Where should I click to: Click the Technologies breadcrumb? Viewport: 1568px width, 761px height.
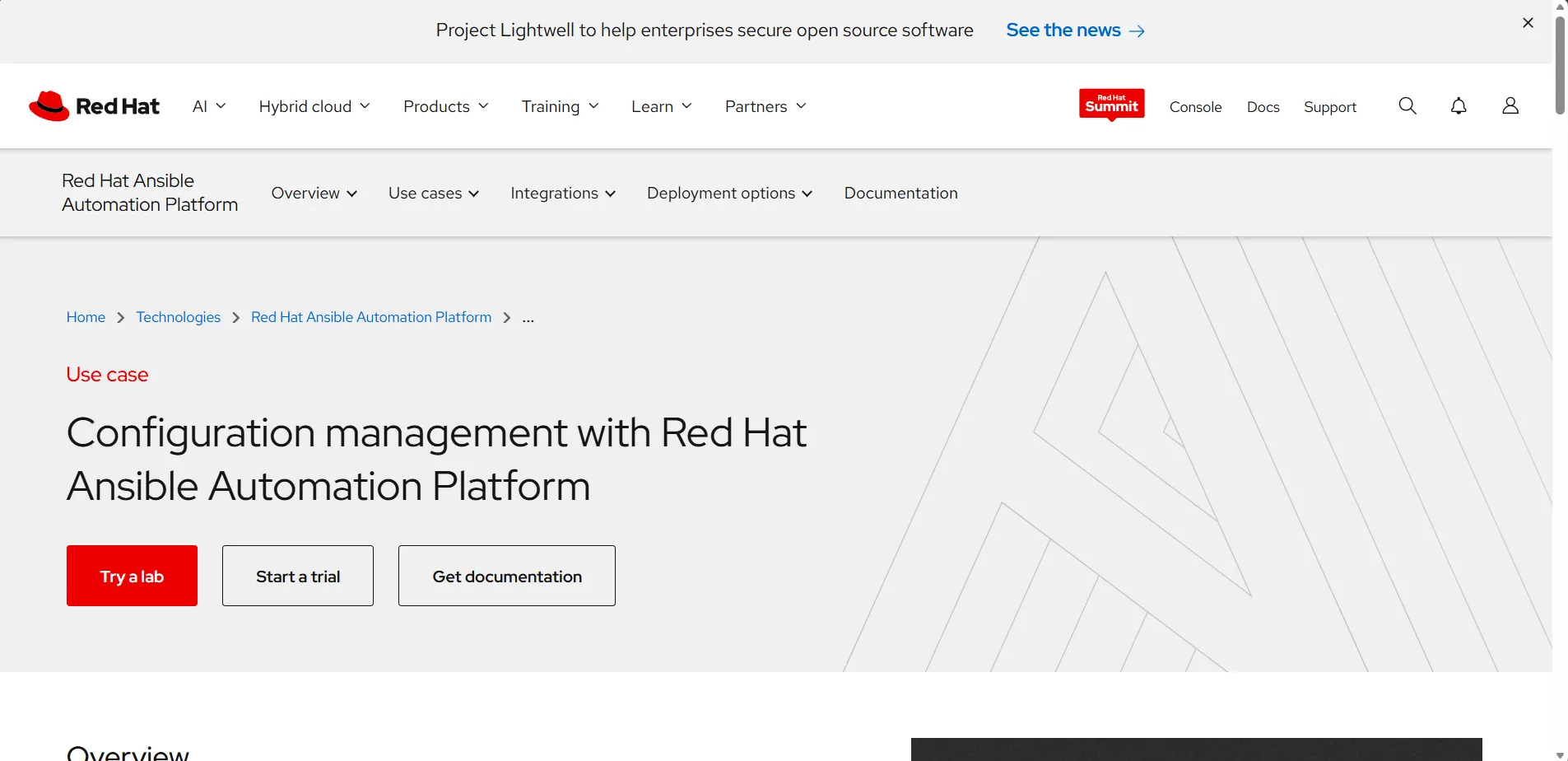tap(178, 317)
